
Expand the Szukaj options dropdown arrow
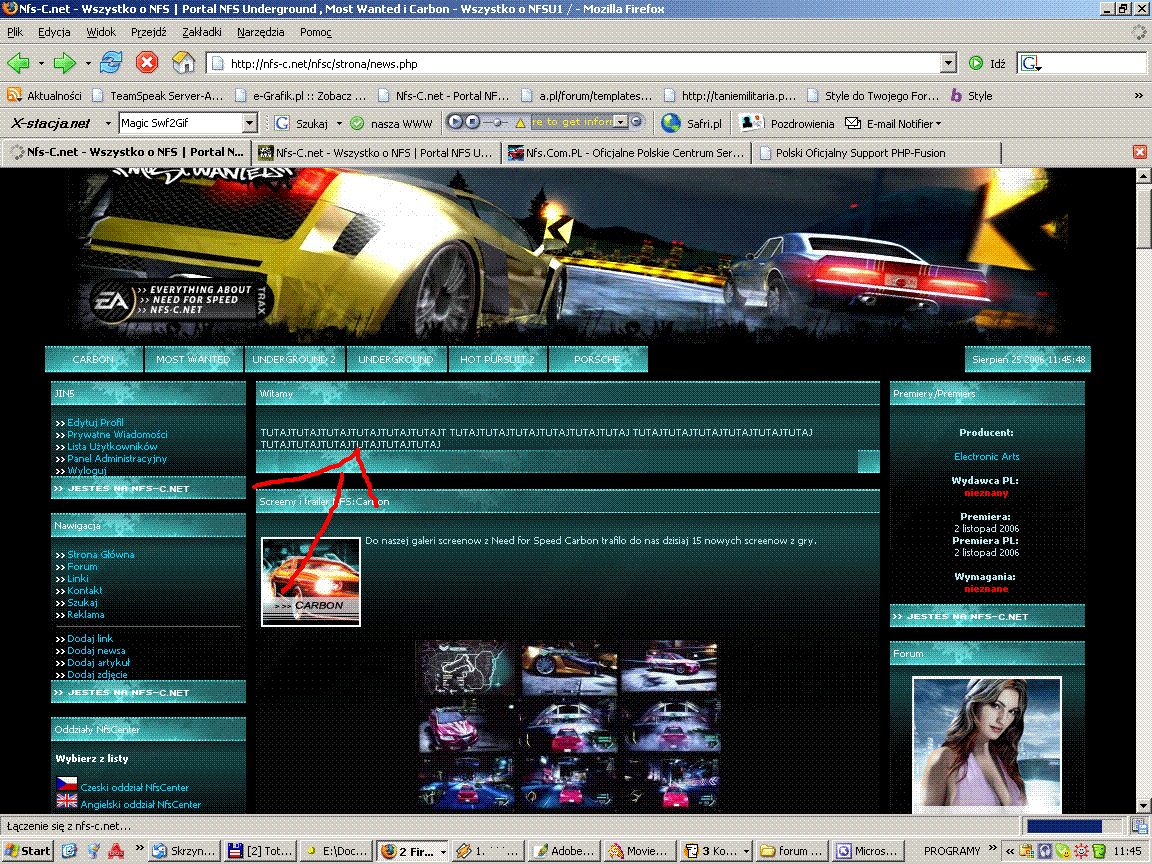(x=339, y=123)
